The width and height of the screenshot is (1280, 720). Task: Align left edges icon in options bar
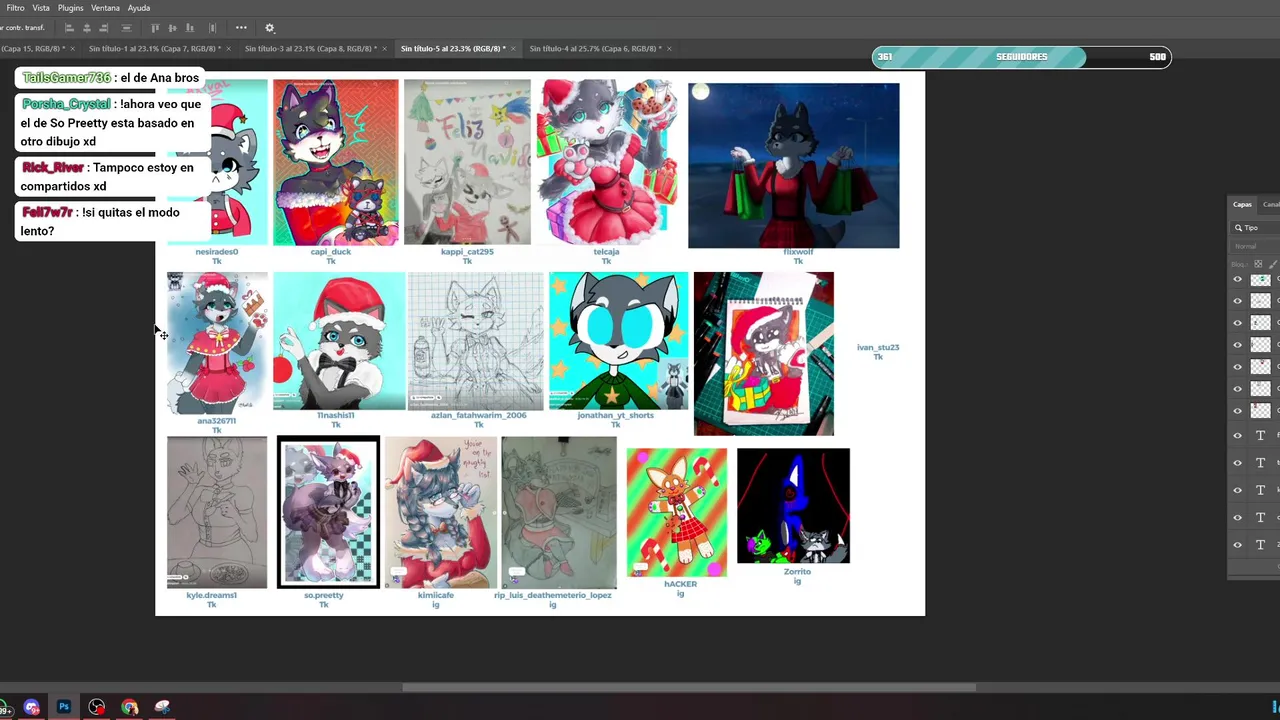coord(69,28)
